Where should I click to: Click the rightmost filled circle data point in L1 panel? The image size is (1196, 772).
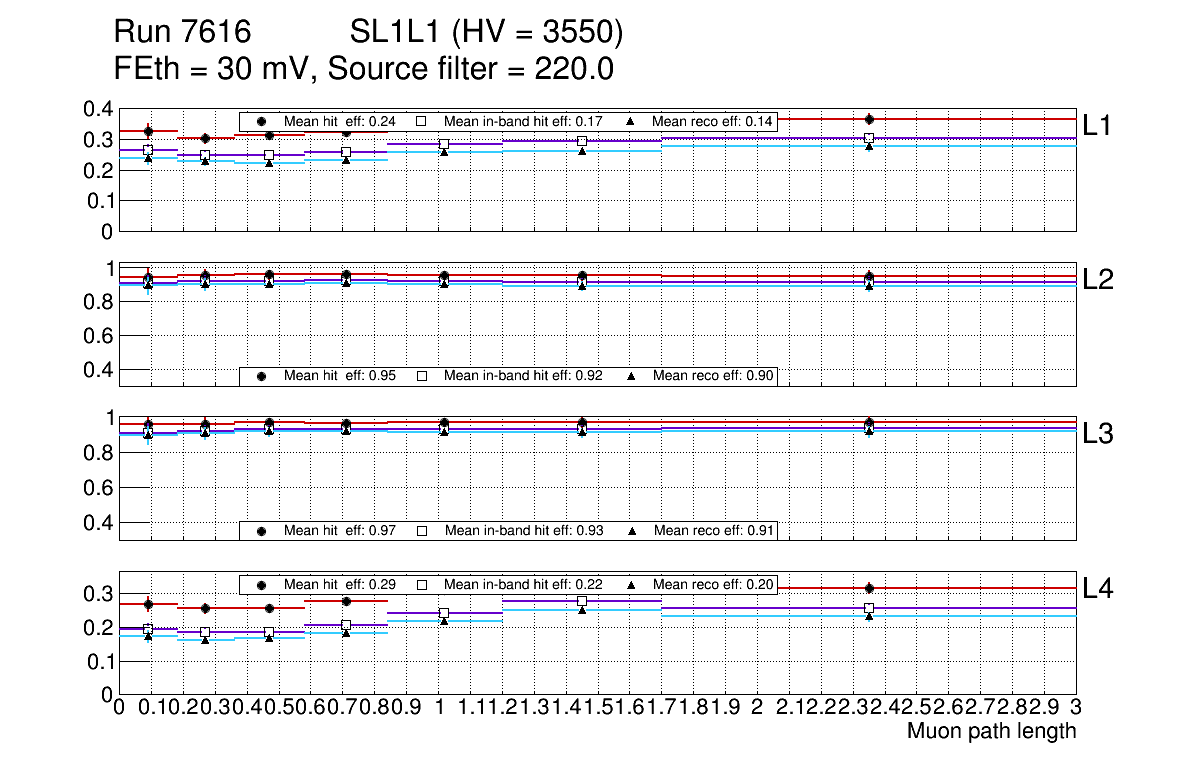[x=869, y=119]
